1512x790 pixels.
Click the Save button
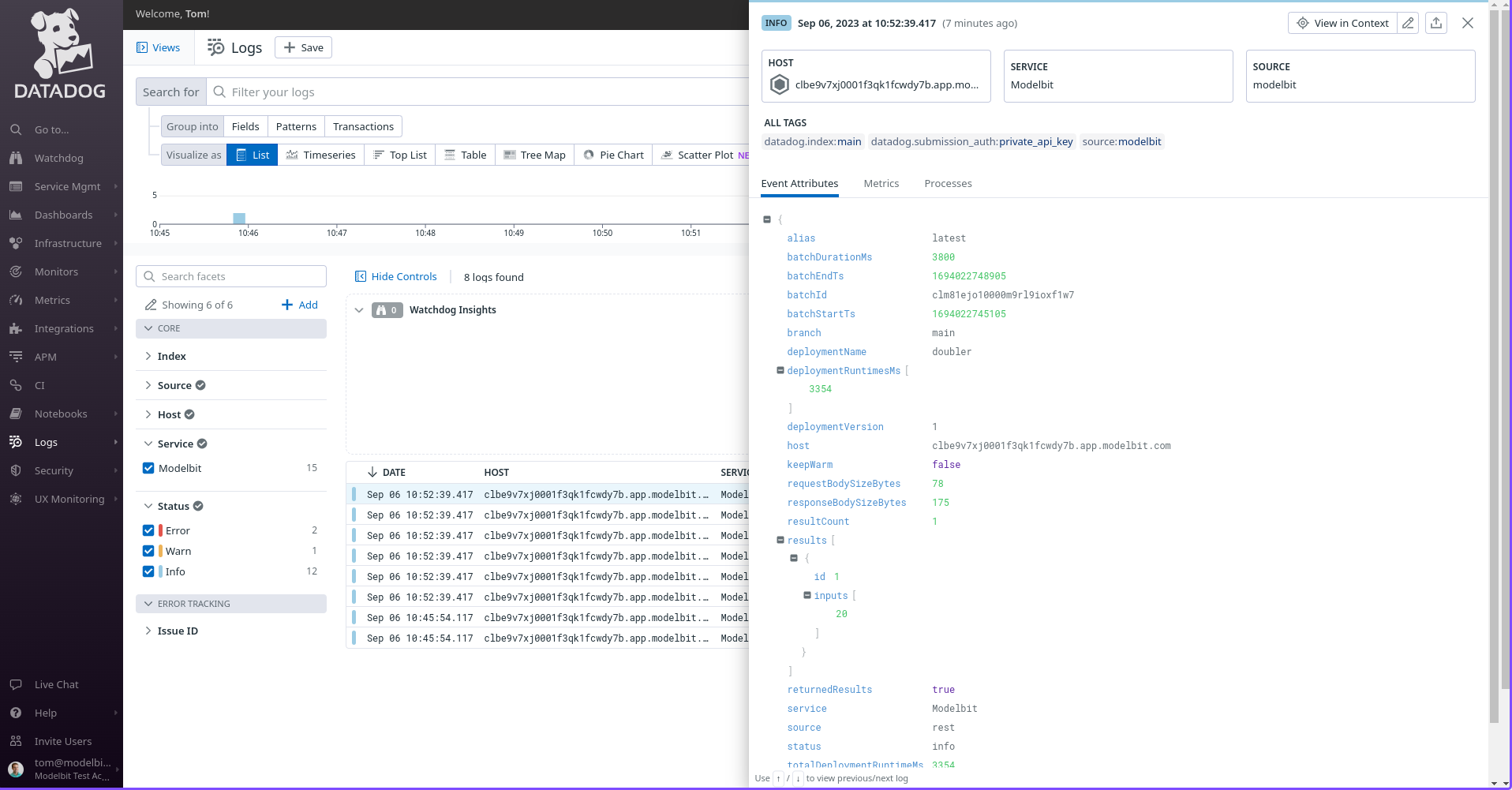303,47
